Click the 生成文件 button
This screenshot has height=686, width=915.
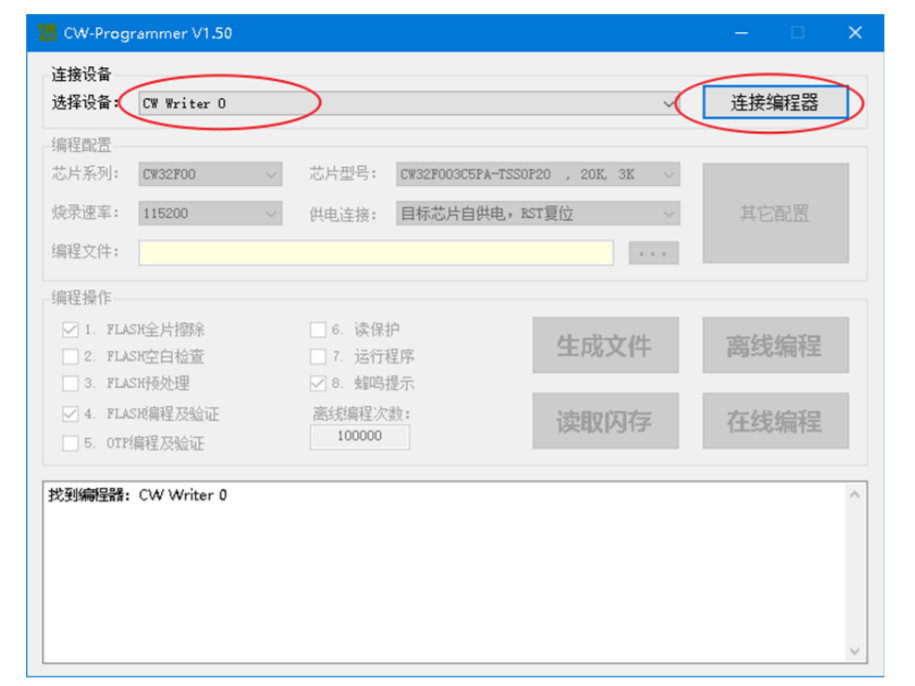605,345
